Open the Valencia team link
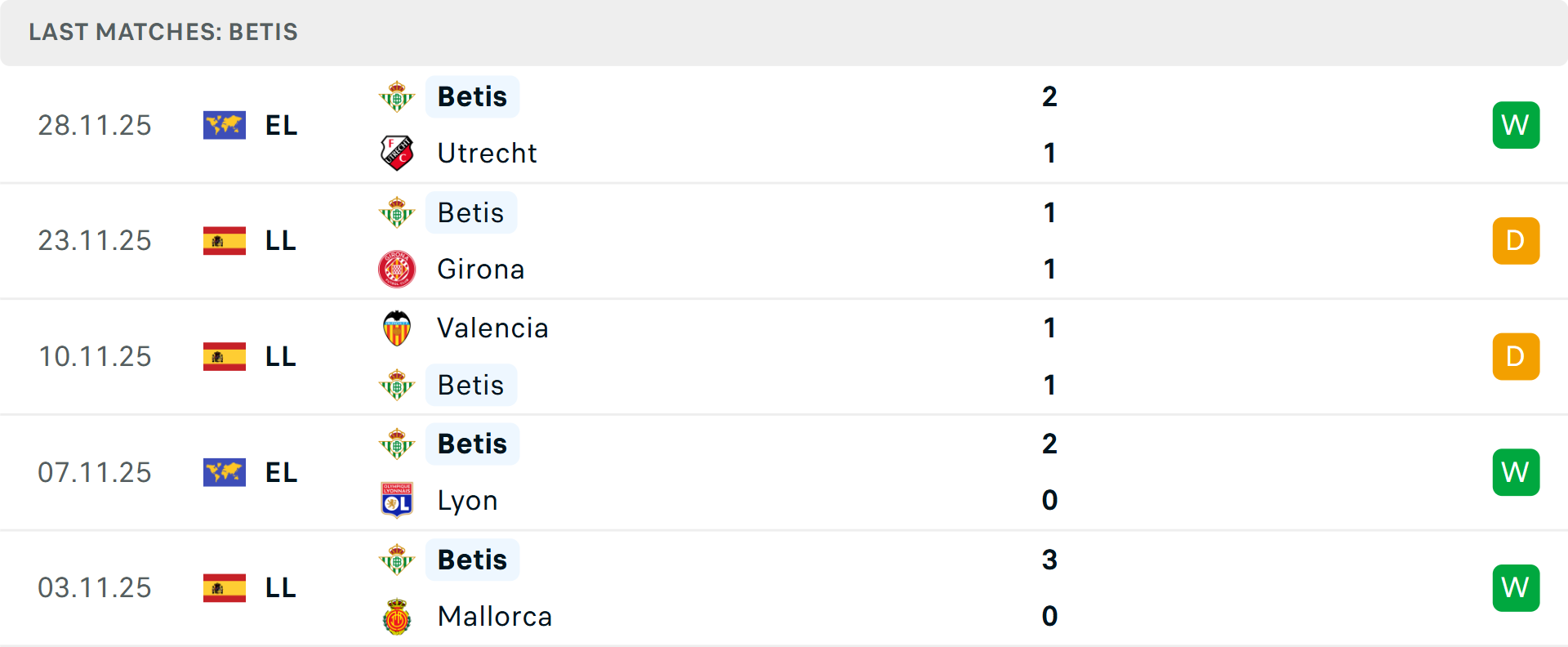The width and height of the screenshot is (1568, 647). click(492, 328)
